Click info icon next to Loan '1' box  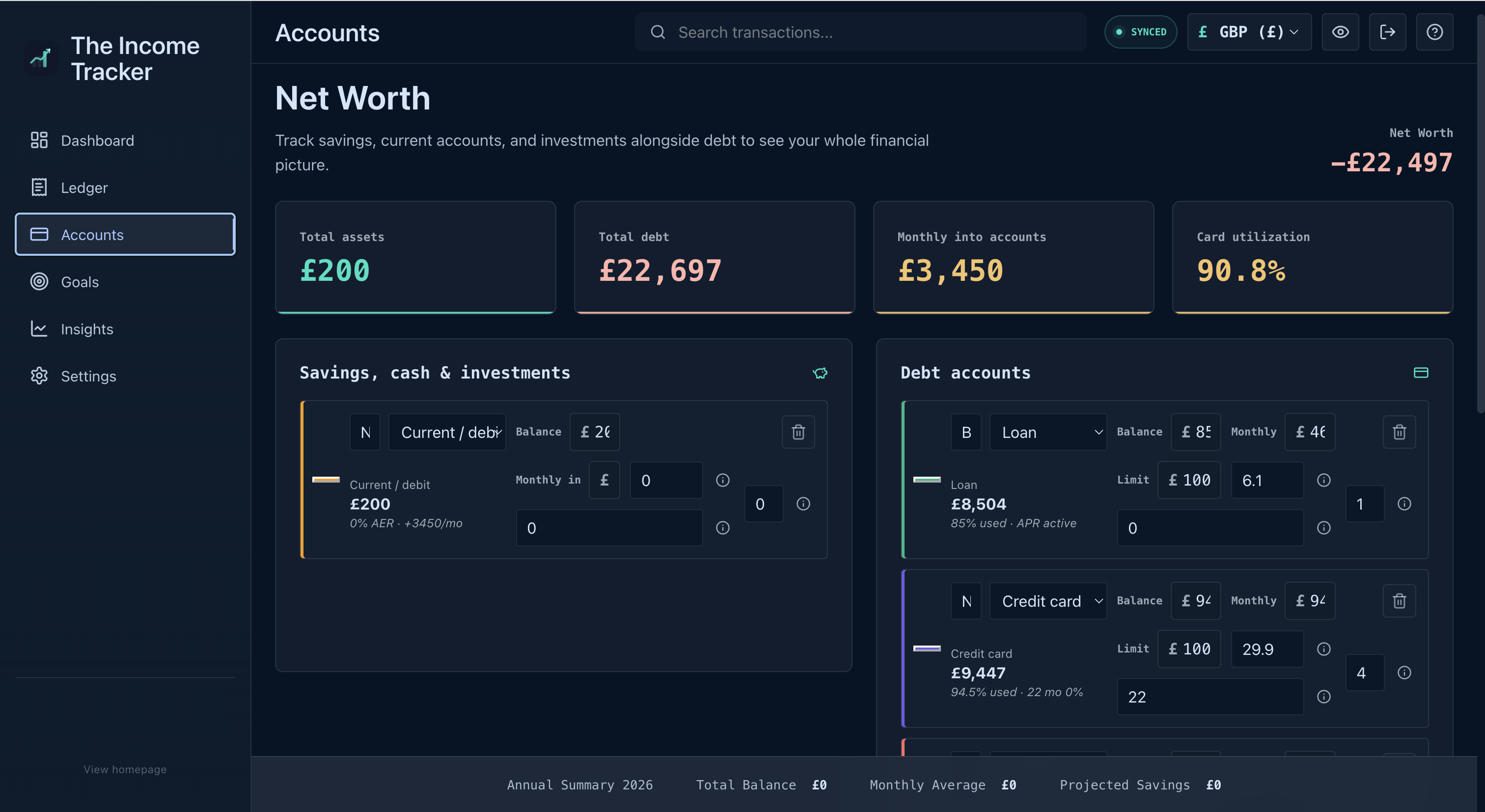1404,504
